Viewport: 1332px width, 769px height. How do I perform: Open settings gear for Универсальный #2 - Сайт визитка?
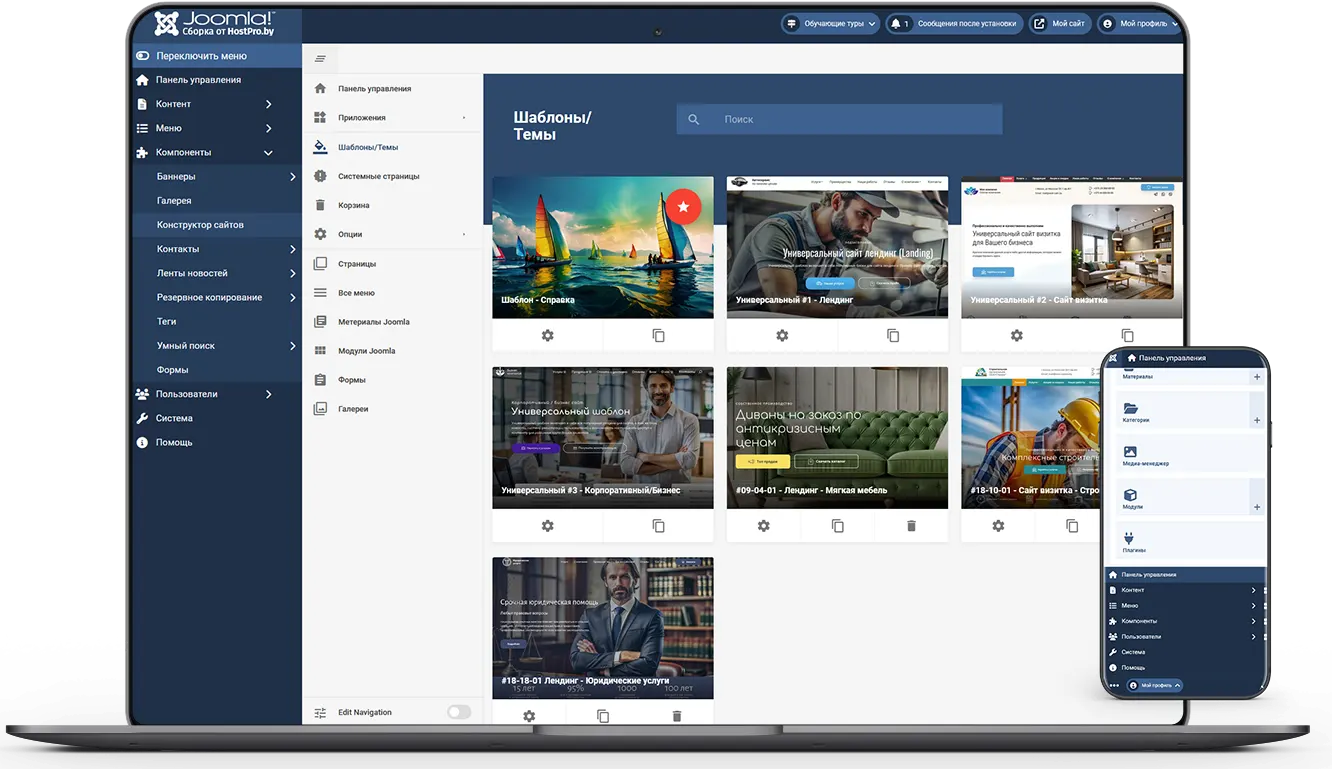[x=1016, y=336]
